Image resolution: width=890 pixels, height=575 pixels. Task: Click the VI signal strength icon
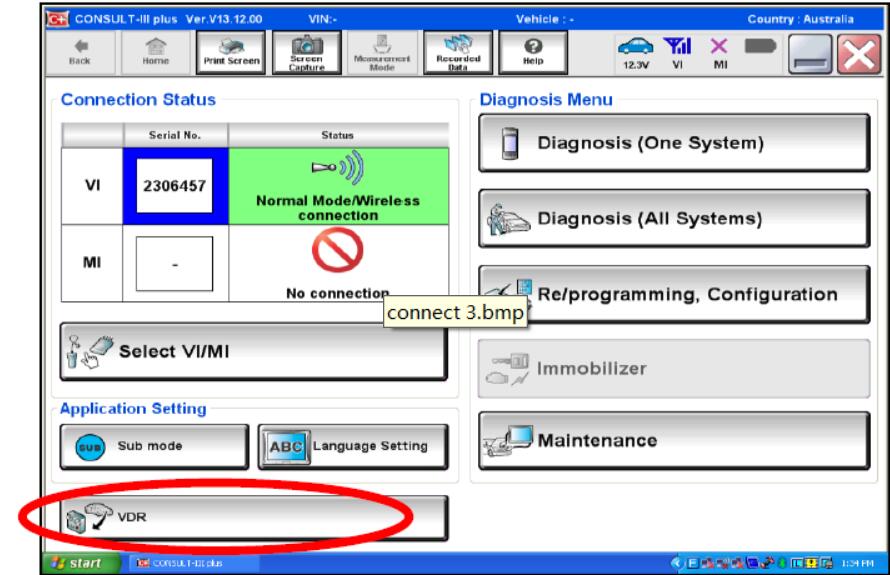(678, 52)
